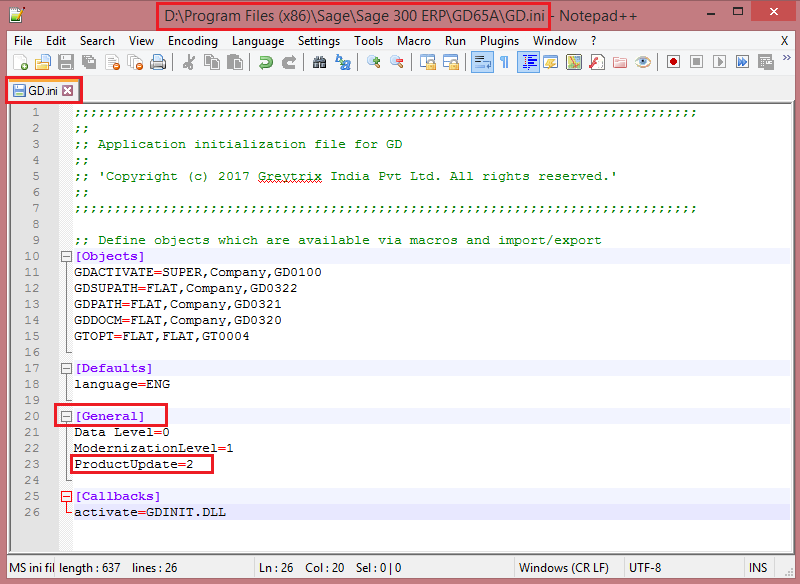Open the File menu
Image resolution: width=800 pixels, height=584 pixels.
pyautogui.click(x=23, y=41)
